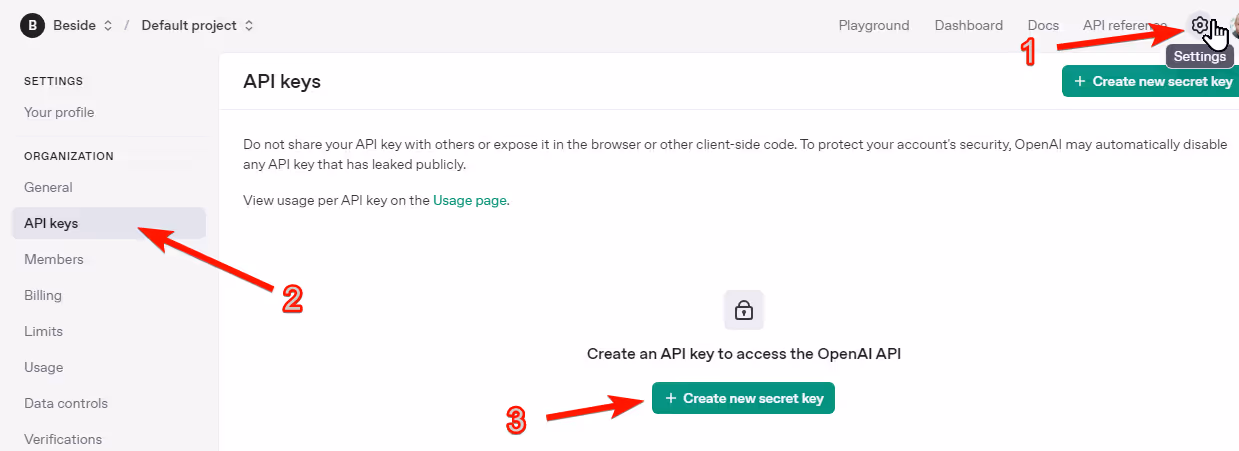The height and width of the screenshot is (451, 1239).
Task: Click the ORGANIZATION section label
Action: tap(69, 156)
